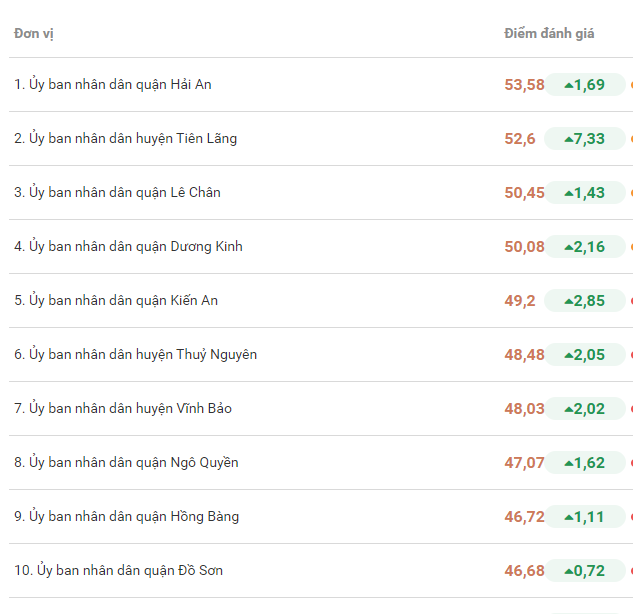The image size is (633, 614).
Task: Click the green 1,69 increase badge
Action: (584, 85)
